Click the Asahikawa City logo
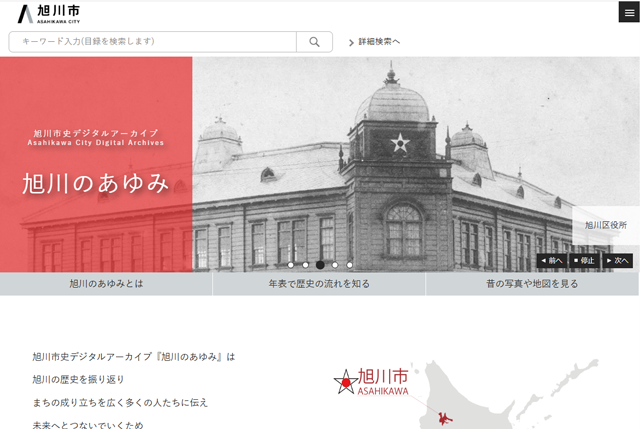 [48, 13]
